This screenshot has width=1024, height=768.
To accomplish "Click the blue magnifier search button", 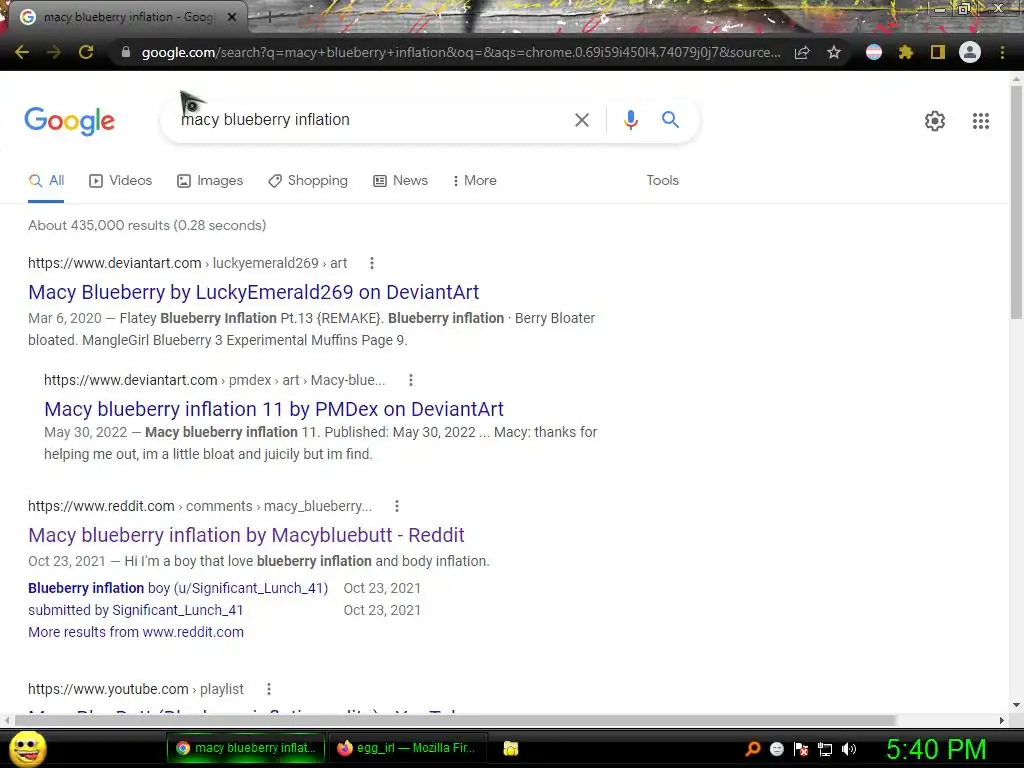I will (670, 120).
